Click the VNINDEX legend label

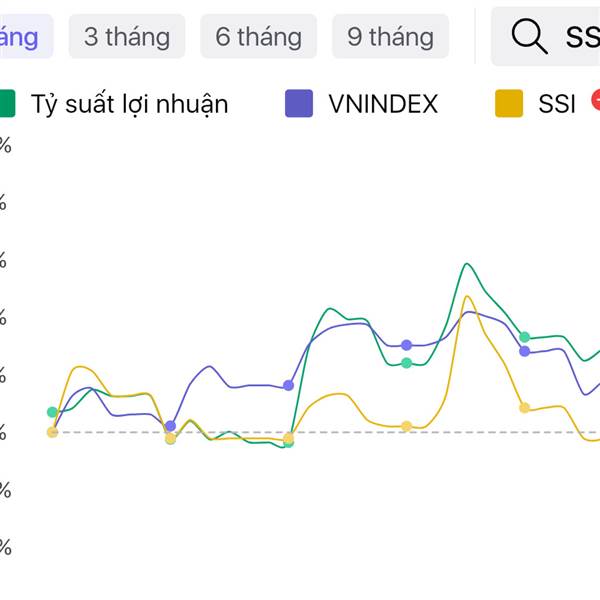(383, 104)
